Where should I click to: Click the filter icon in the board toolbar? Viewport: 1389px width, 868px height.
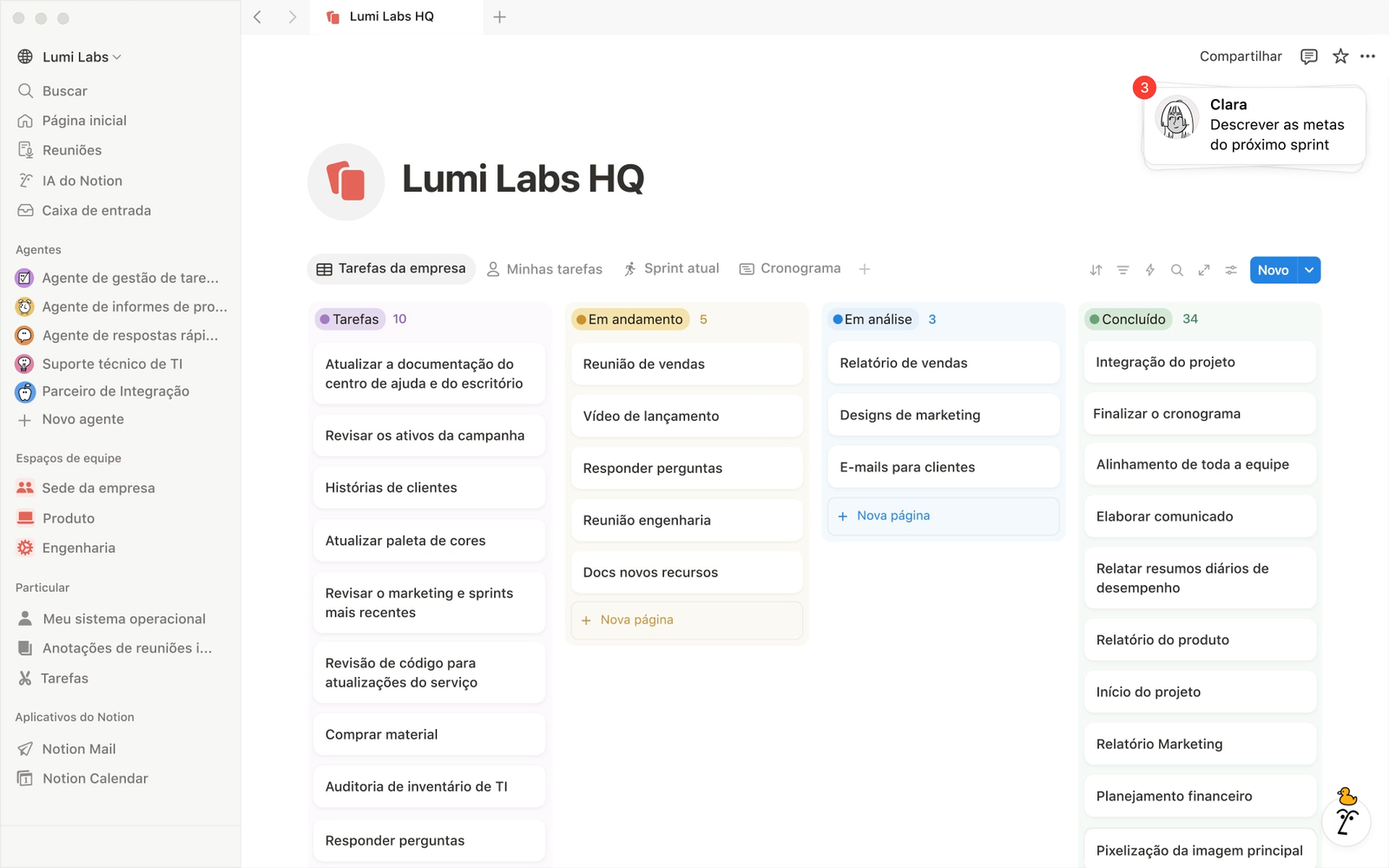click(1122, 270)
